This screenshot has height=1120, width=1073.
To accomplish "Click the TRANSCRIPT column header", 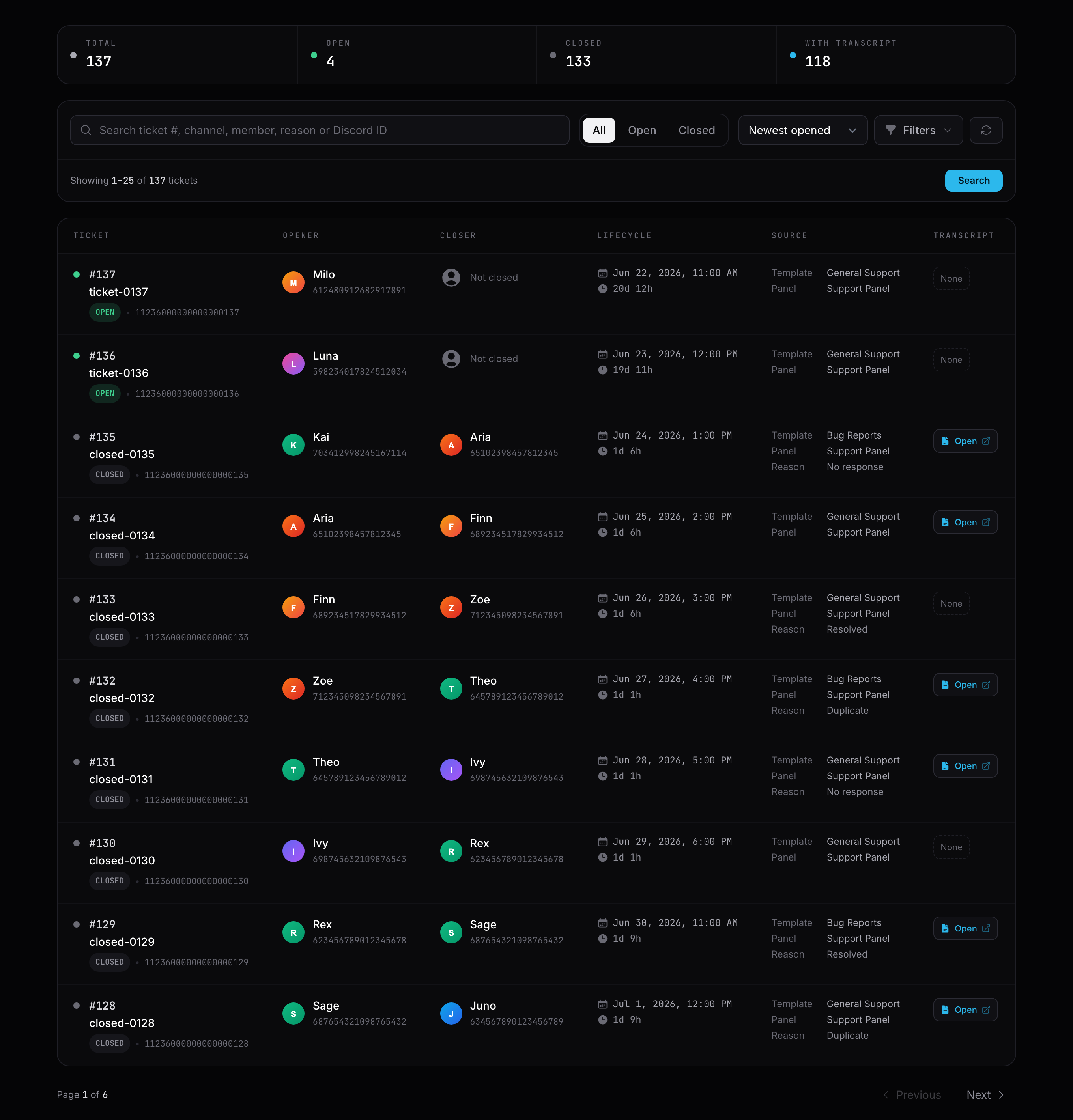I will (x=963, y=235).
